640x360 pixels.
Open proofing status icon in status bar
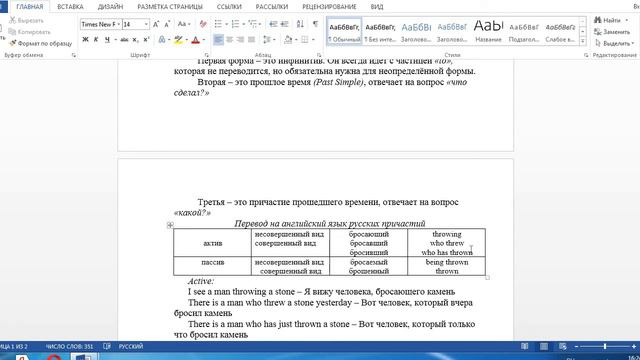[x=107, y=346]
